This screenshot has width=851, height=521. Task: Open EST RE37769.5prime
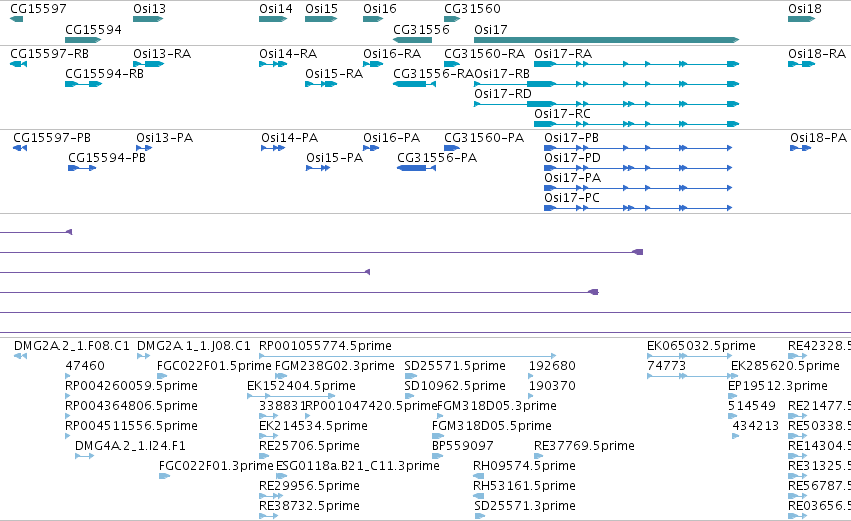click(x=584, y=446)
